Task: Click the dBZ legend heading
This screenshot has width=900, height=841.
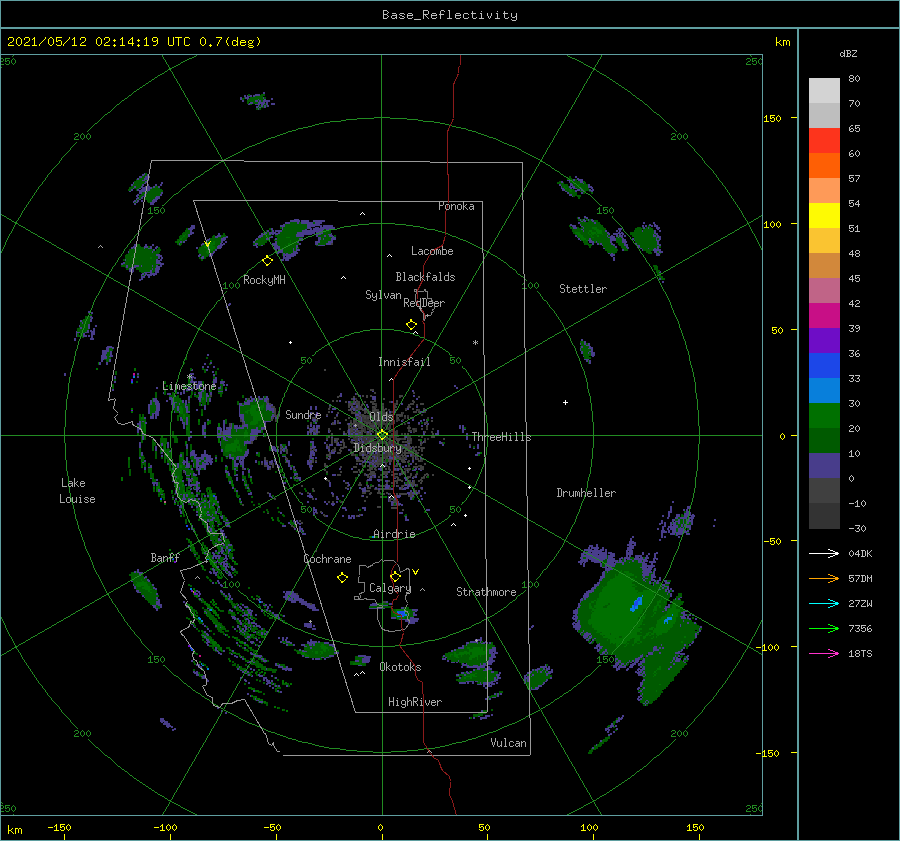Action: tap(848, 54)
